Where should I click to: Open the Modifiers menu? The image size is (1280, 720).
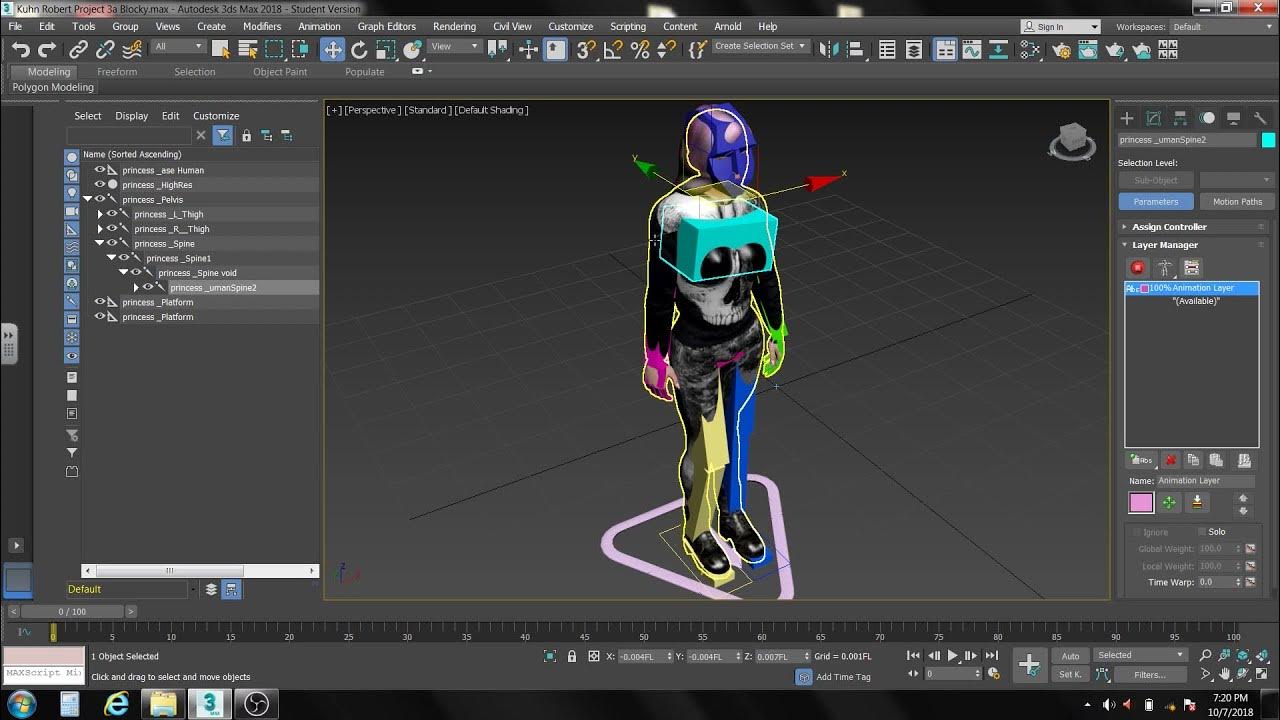coord(262,26)
